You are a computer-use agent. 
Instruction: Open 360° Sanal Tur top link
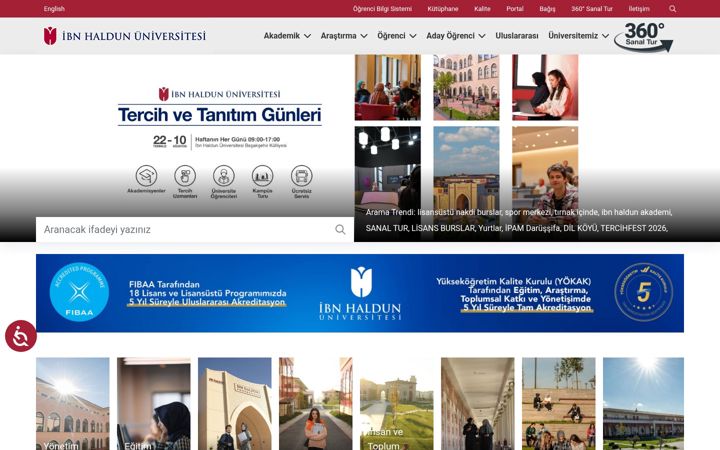(x=592, y=9)
